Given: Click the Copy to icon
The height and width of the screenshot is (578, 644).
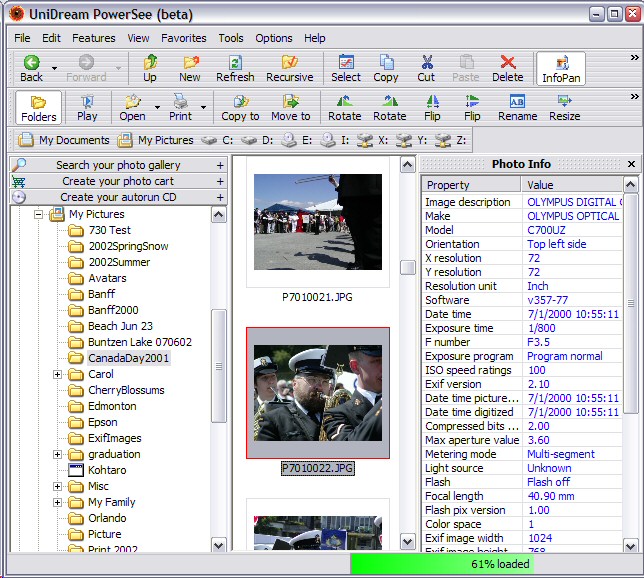Looking at the screenshot, I should (x=240, y=102).
